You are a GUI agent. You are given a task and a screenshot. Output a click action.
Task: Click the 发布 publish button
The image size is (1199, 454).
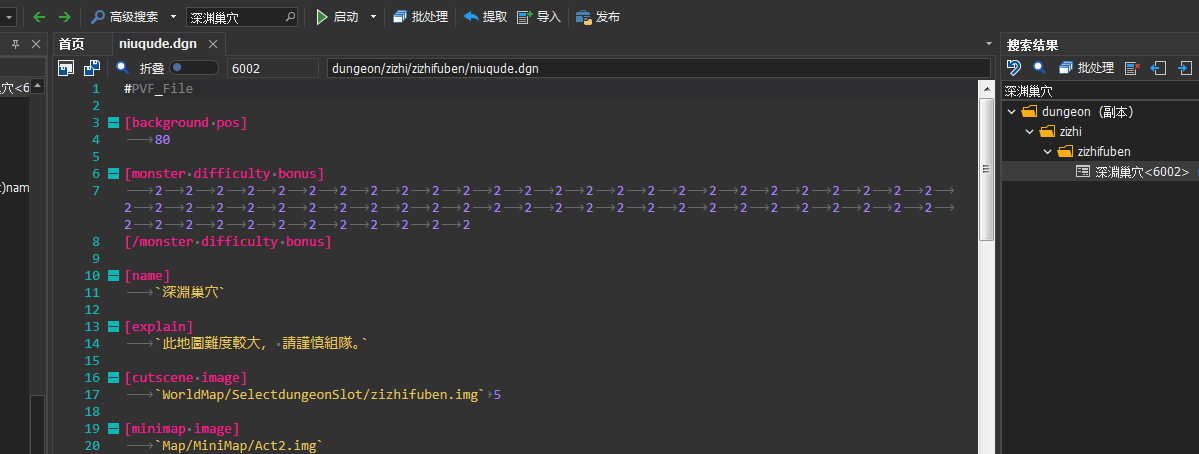coord(598,17)
